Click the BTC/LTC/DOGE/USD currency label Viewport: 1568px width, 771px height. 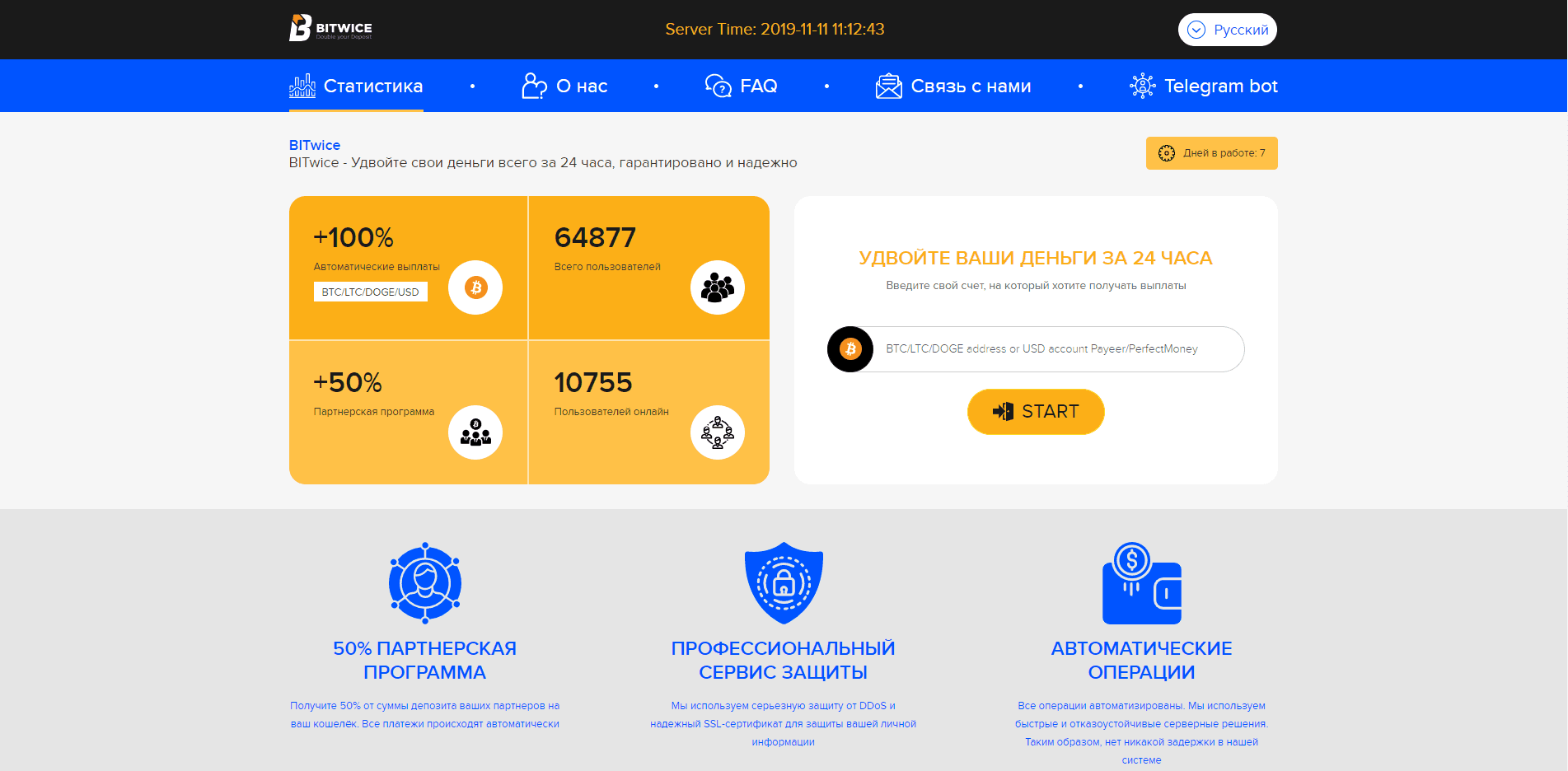tap(370, 292)
